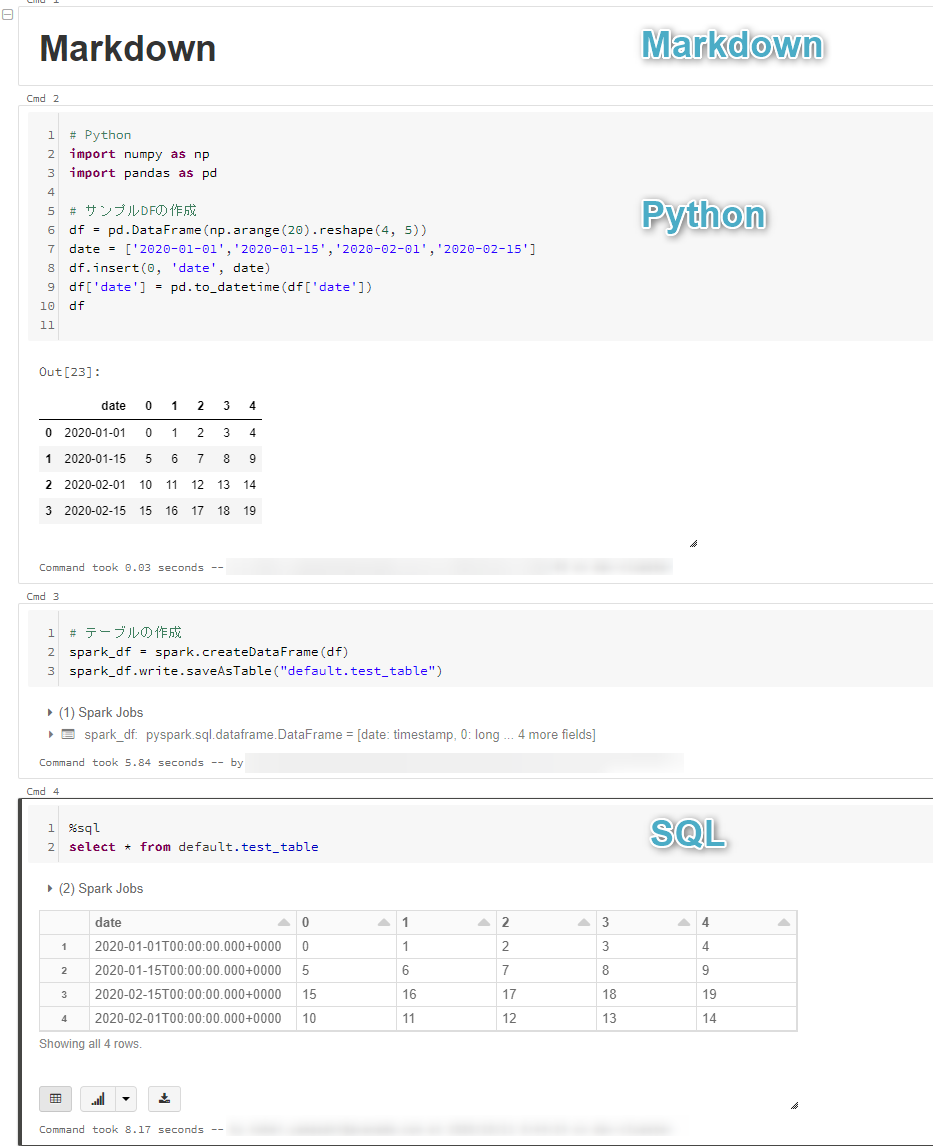Click the Markdown heading cell text
This screenshot has width=933, height=1146.
pos(128,49)
